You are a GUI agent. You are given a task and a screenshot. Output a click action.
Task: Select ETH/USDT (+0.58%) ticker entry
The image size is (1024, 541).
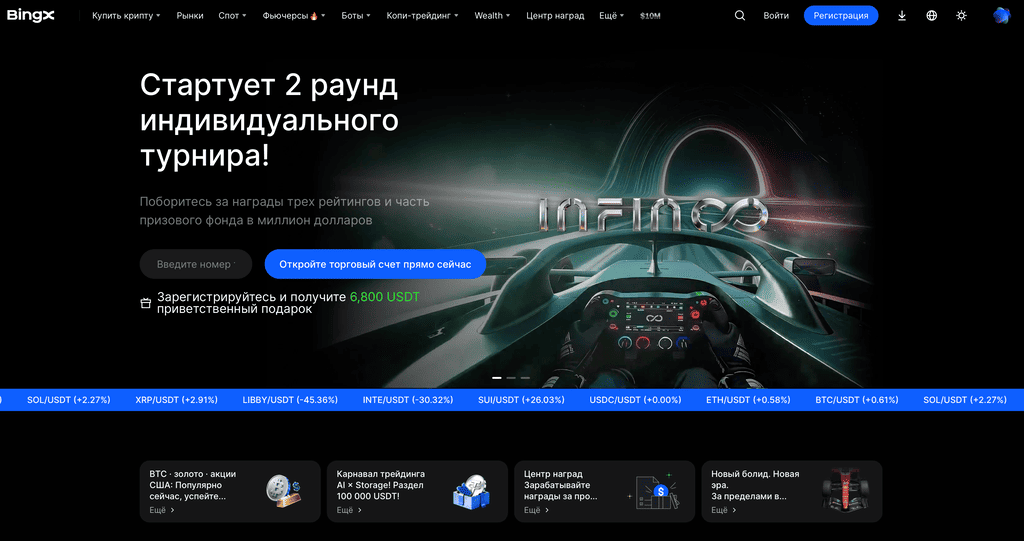(x=748, y=400)
